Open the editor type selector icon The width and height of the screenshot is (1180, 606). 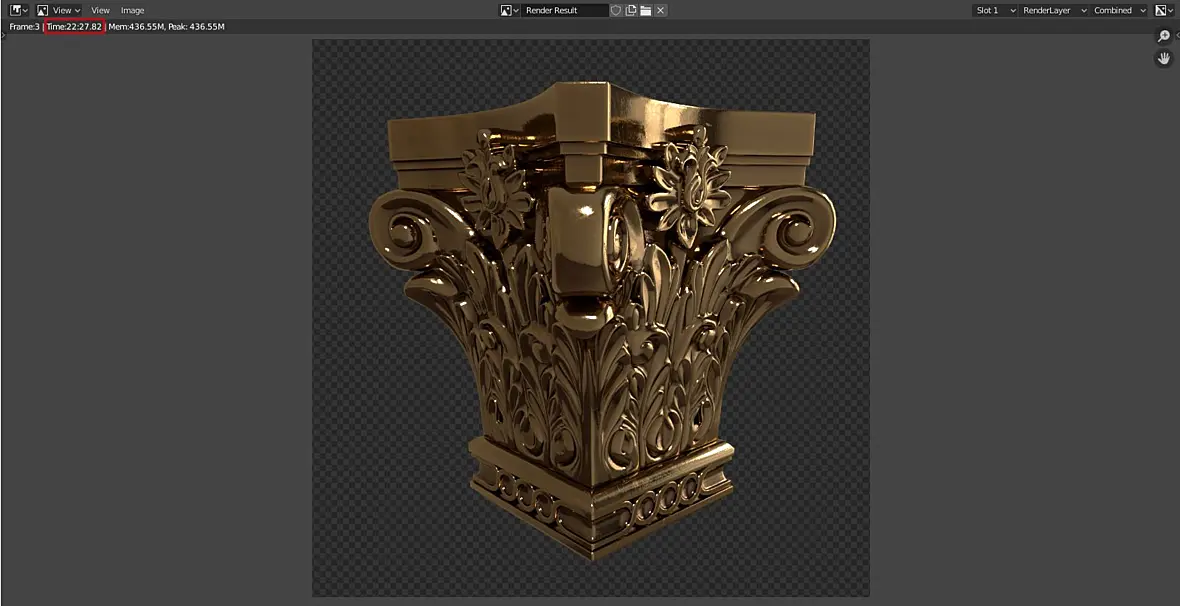point(19,11)
